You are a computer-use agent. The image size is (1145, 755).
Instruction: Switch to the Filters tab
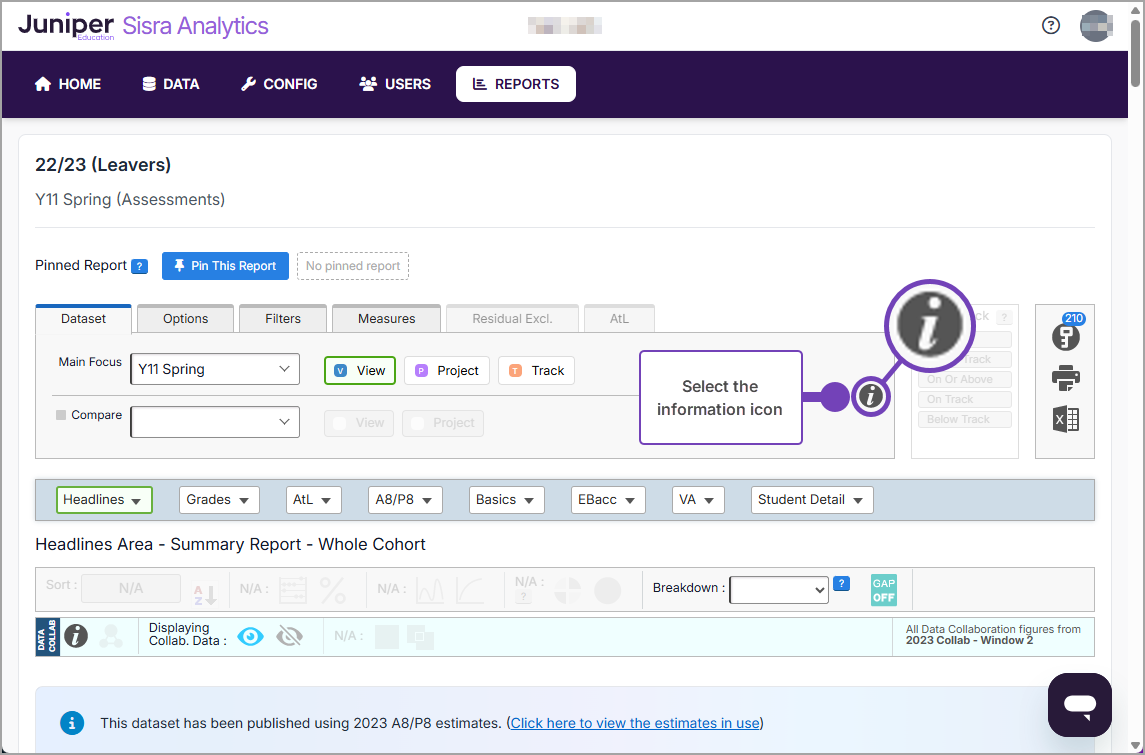click(x=283, y=319)
